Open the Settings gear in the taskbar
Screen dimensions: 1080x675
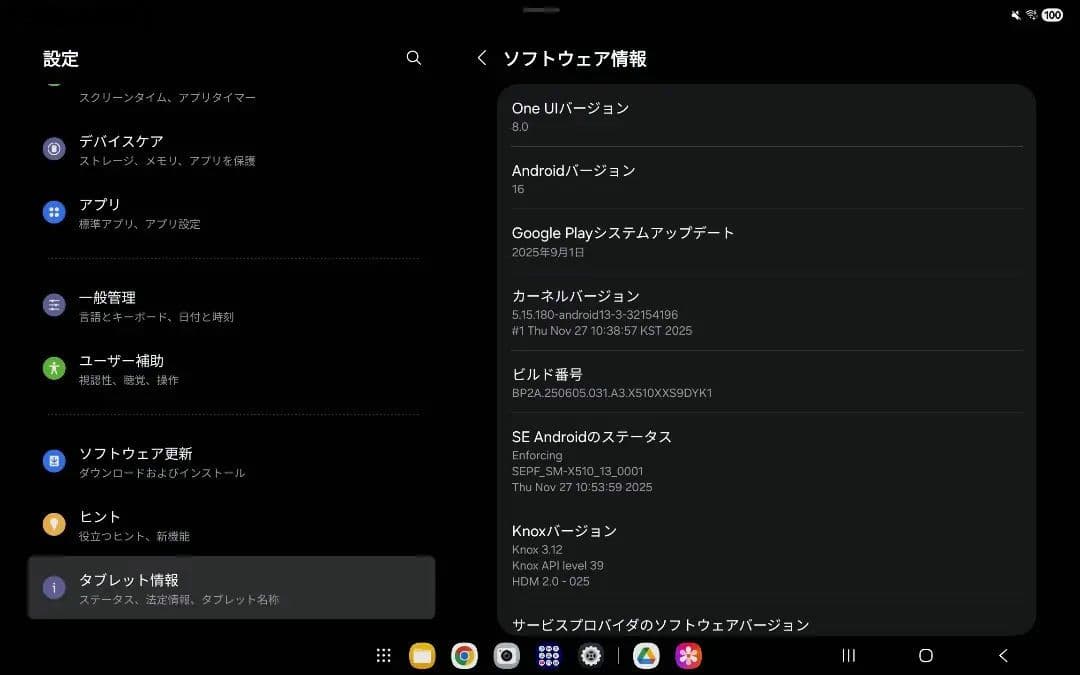(590, 655)
